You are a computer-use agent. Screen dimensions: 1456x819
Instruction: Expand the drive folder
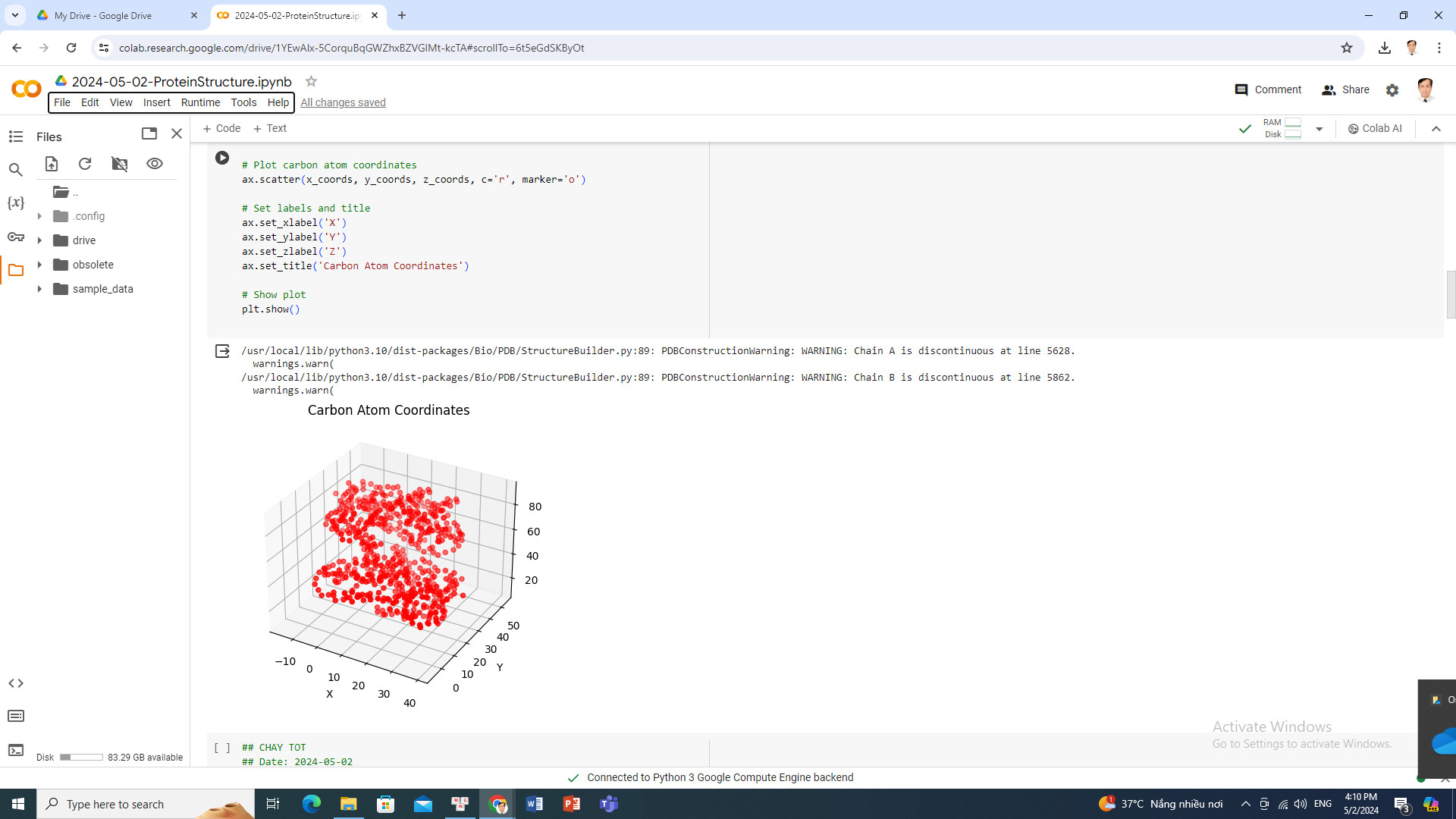click(39, 240)
